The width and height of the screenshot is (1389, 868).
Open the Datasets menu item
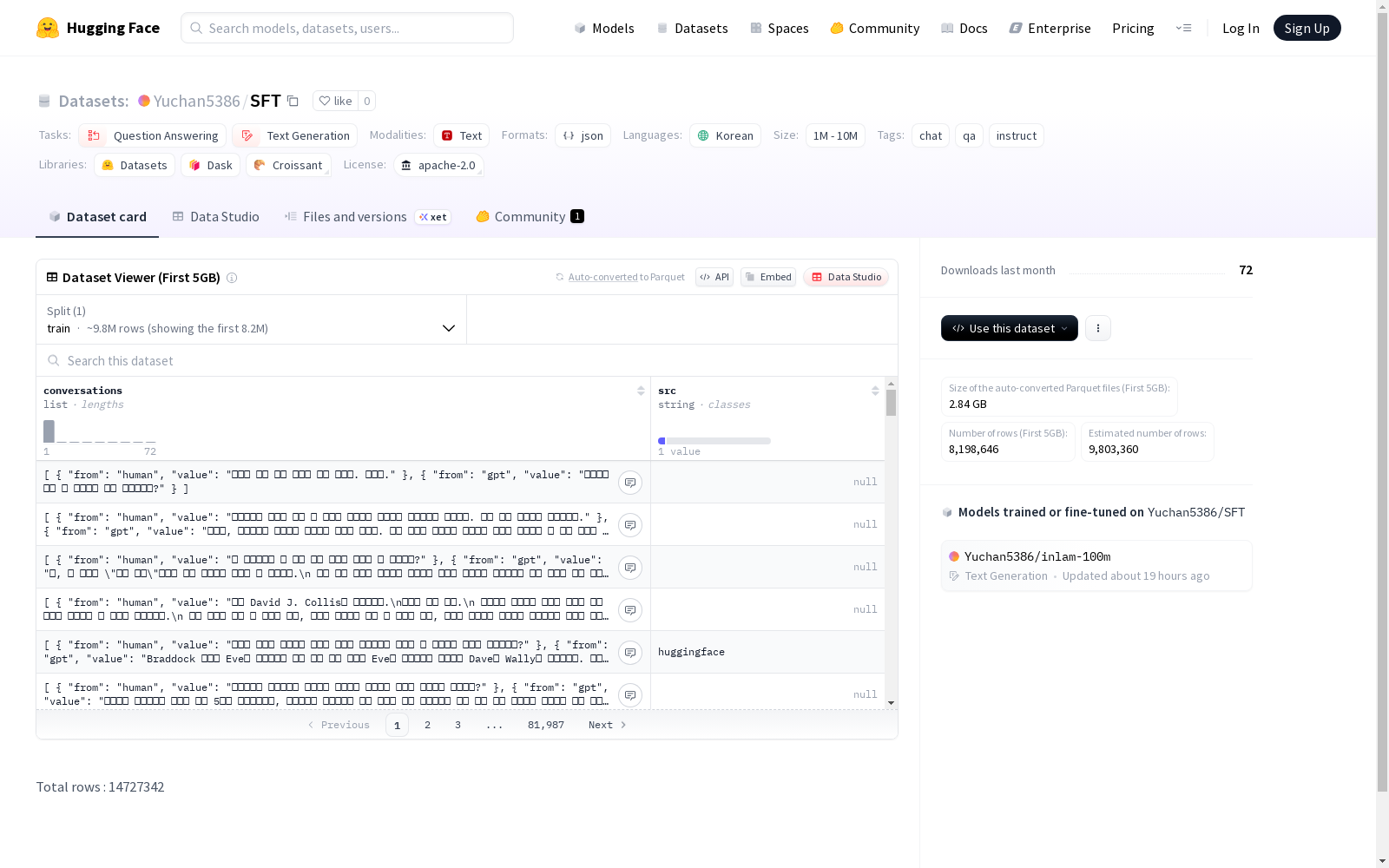pyautogui.click(x=692, y=28)
